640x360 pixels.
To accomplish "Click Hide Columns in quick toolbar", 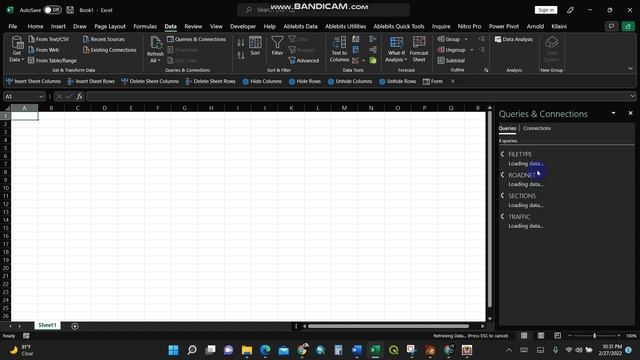I will point(262,81).
